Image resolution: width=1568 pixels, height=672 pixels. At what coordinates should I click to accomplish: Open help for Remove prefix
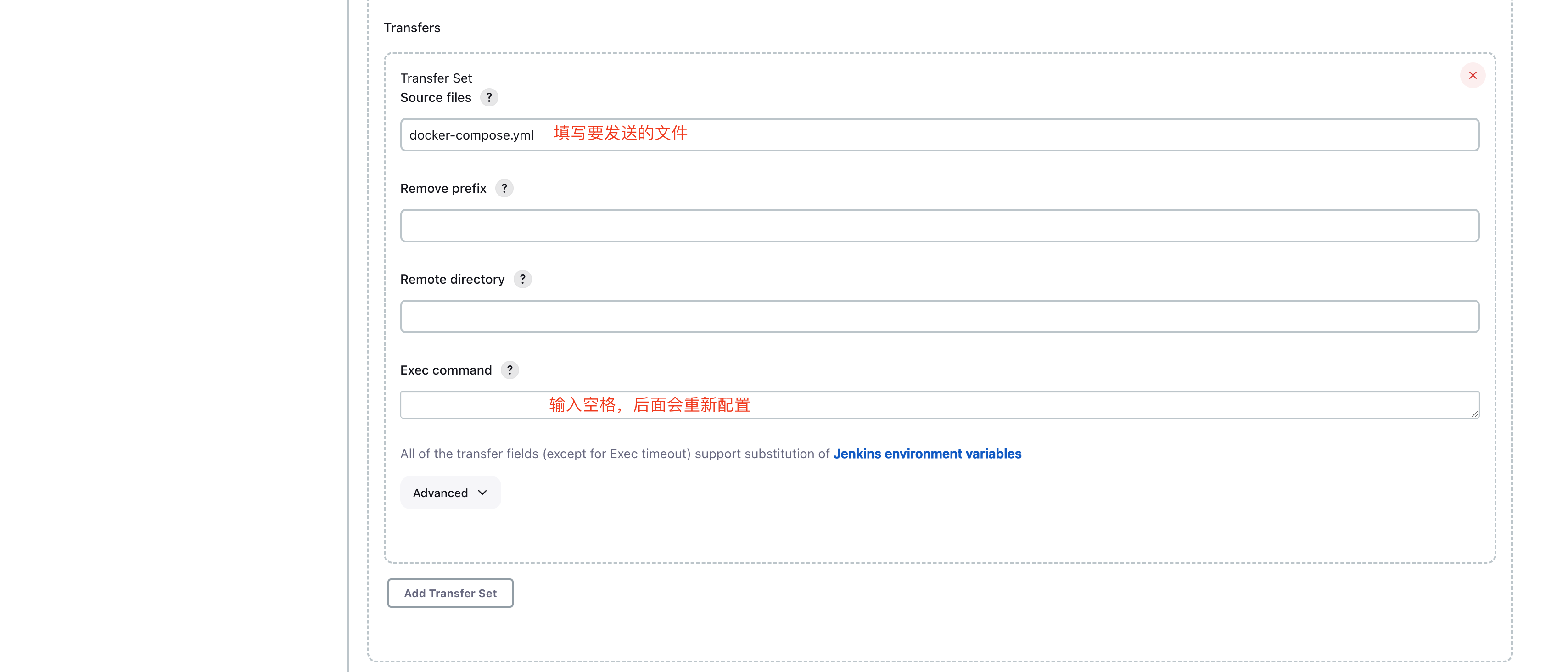(504, 188)
